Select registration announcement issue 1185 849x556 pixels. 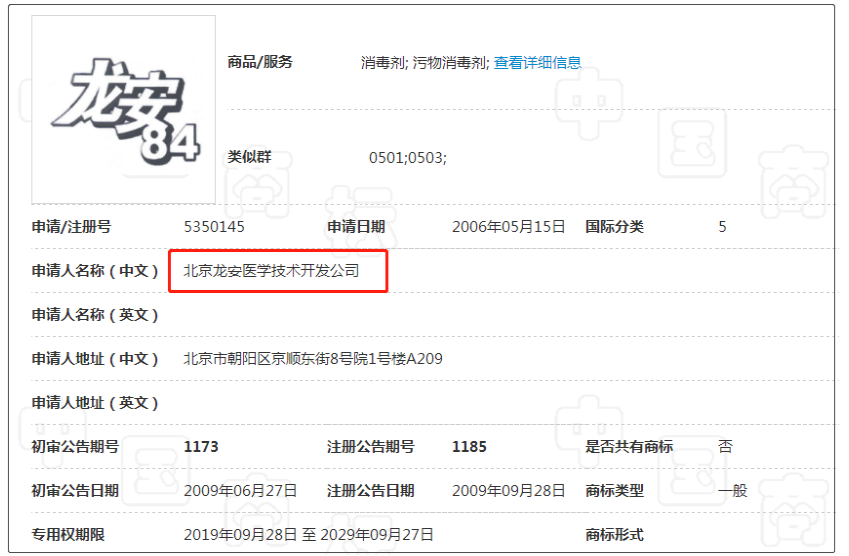[x=469, y=447]
